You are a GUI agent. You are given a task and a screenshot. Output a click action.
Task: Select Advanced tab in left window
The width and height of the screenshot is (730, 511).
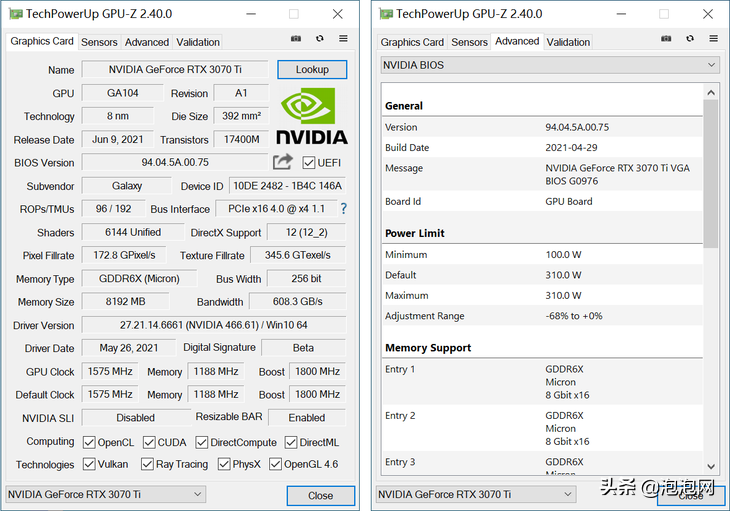click(x=147, y=42)
